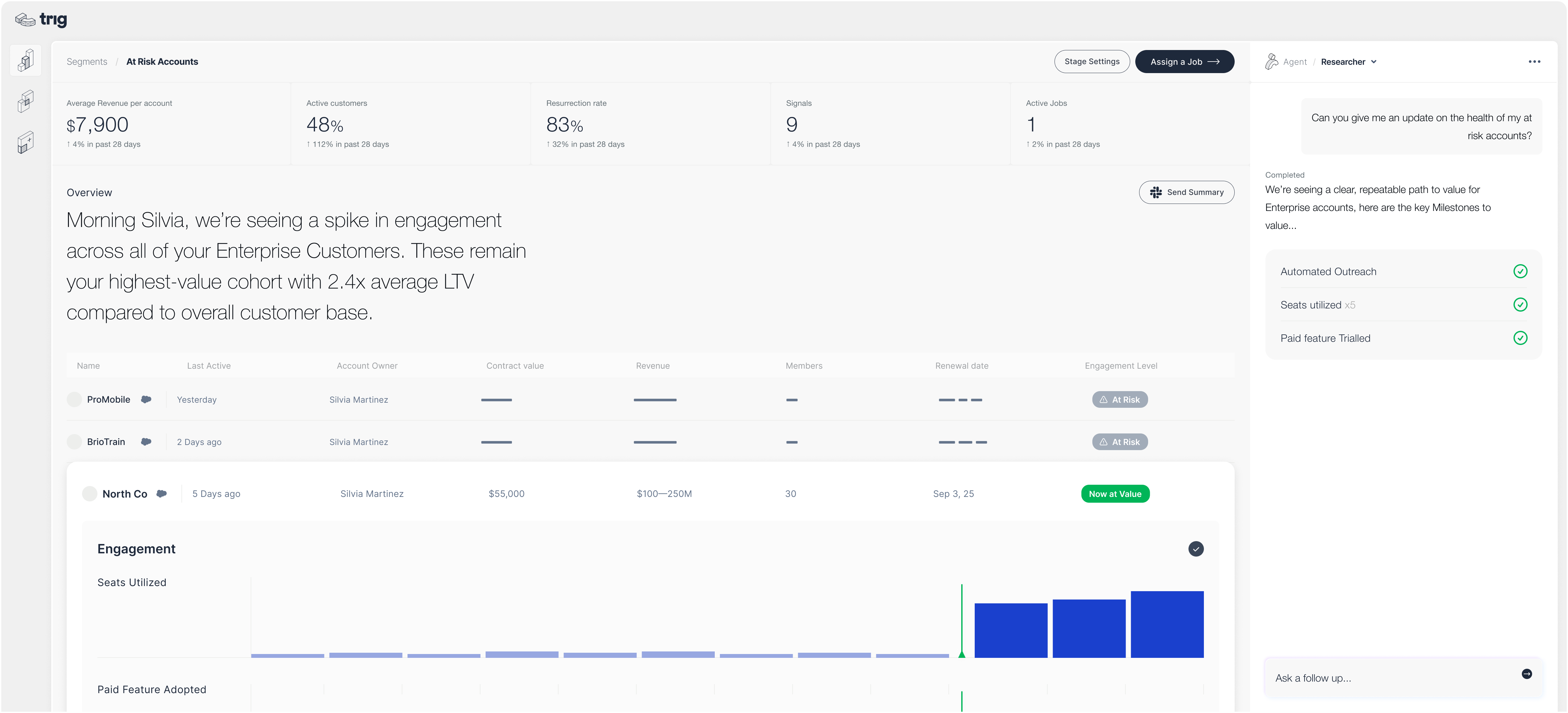Click the Agent icon in chat header
The image size is (1568, 713).
coord(1272,62)
